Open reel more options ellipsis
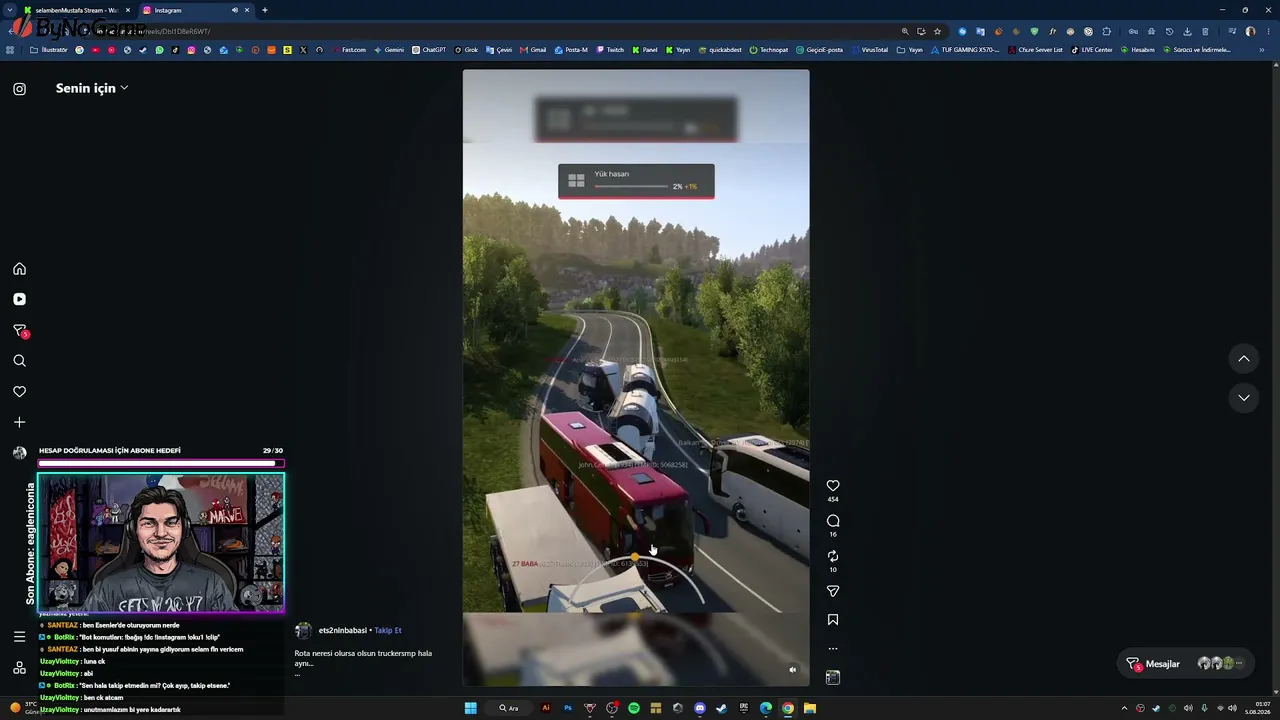The width and height of the screenshot is (1280, 720). click(833, 649)
